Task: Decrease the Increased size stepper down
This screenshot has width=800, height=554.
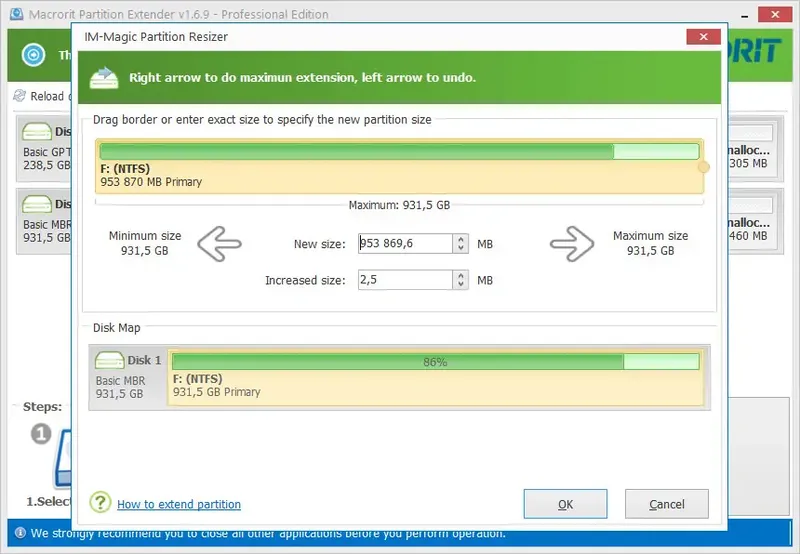Action: point(461,284)
